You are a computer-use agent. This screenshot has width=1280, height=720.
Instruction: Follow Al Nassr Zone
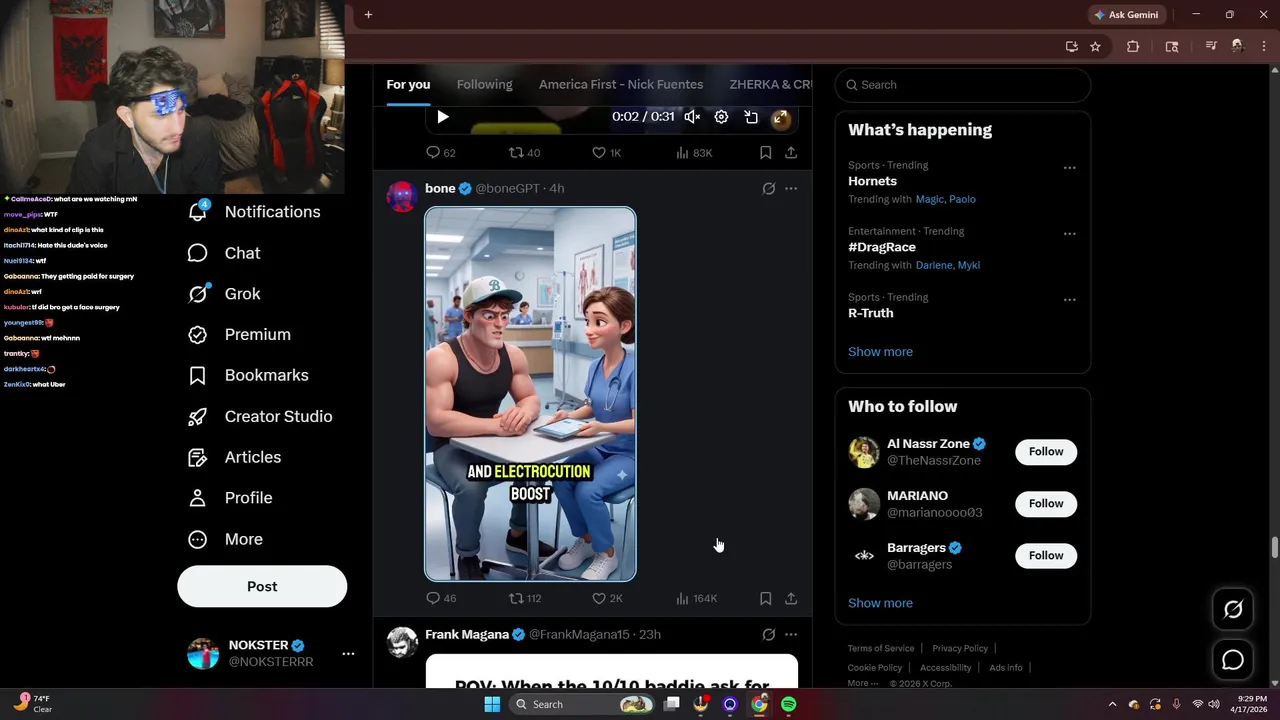(1046, 451)
